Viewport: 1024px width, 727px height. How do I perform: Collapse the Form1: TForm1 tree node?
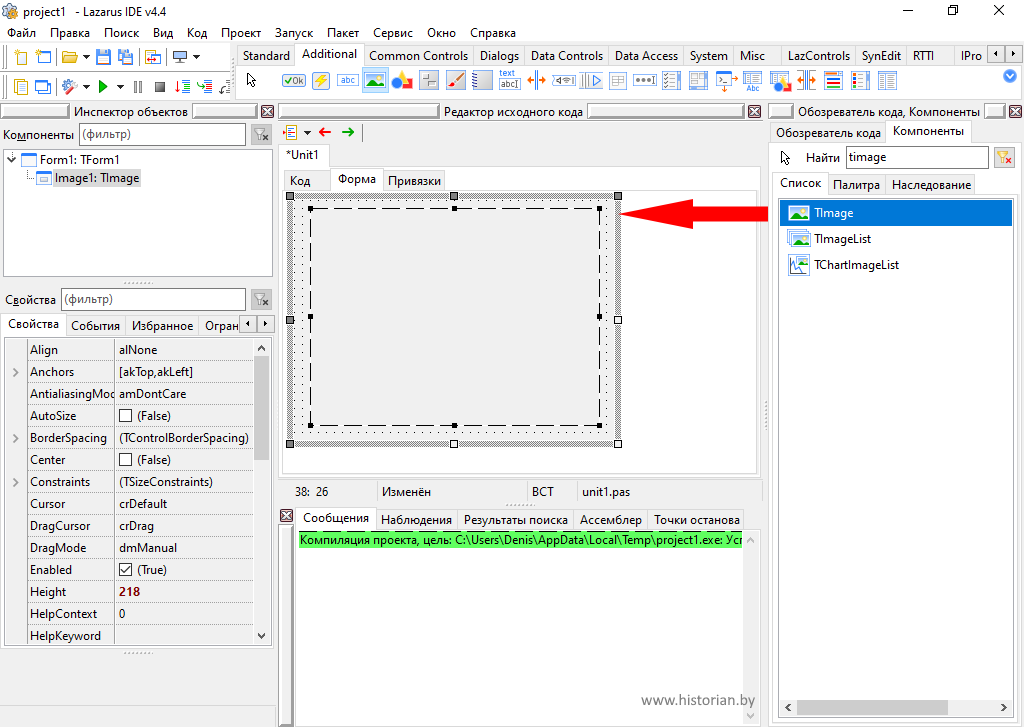[11, 158]
